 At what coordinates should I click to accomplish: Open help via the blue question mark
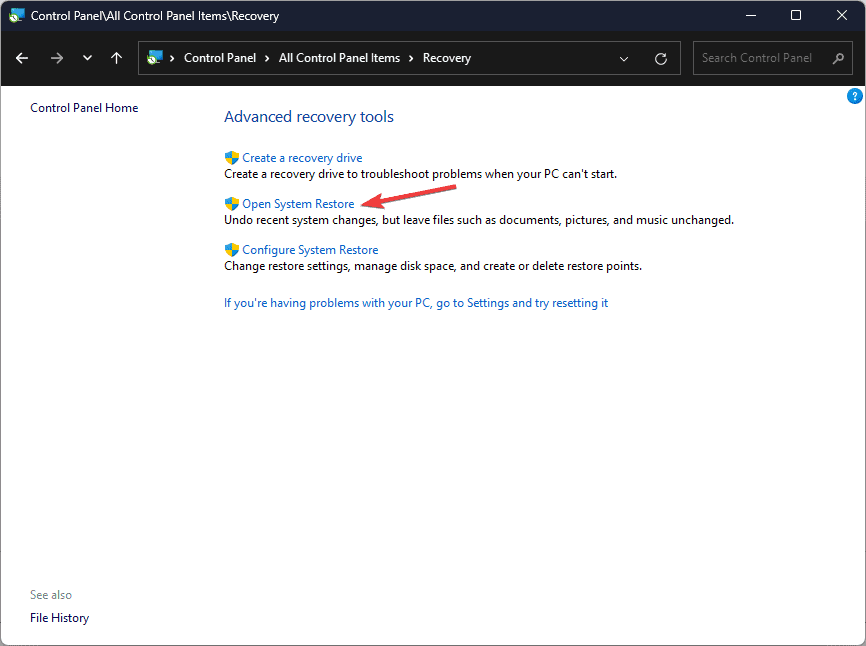(x=854, y=95)
